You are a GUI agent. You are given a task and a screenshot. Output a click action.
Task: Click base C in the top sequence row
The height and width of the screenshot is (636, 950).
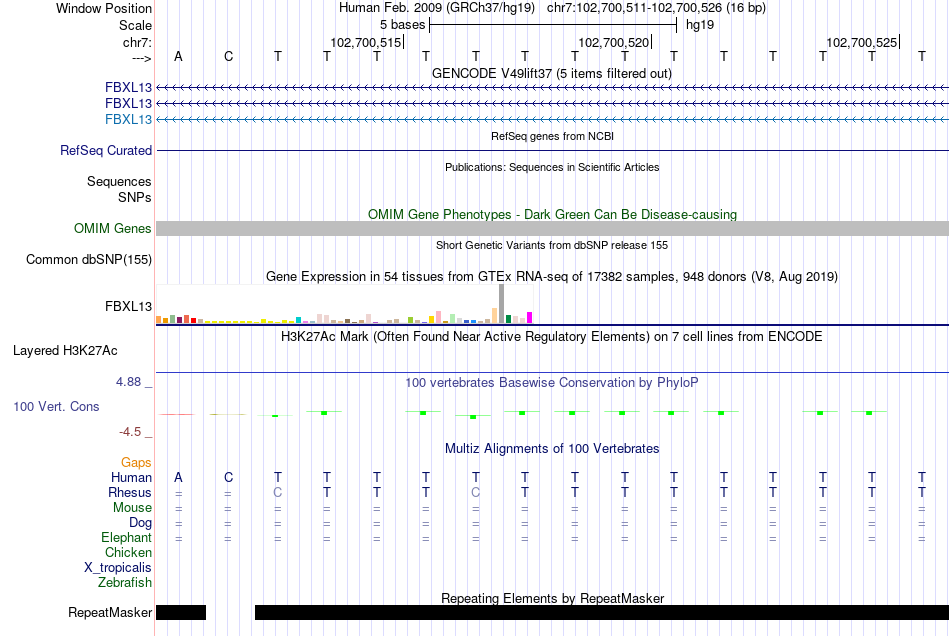(228, 56)
